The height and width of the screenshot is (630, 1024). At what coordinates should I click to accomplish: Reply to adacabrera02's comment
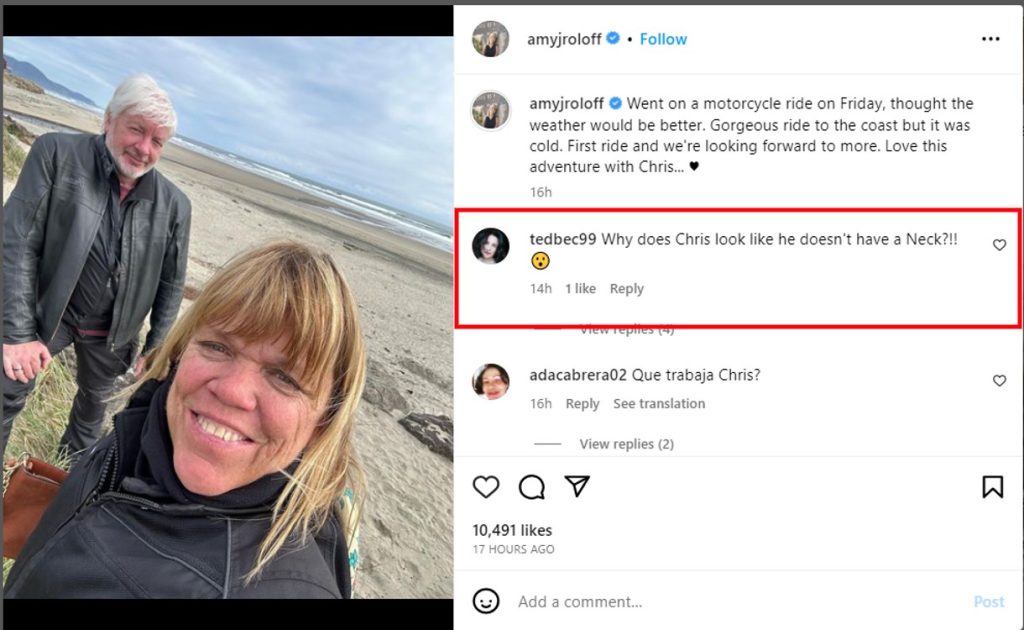pyautogui.click(x=582, y=404)
